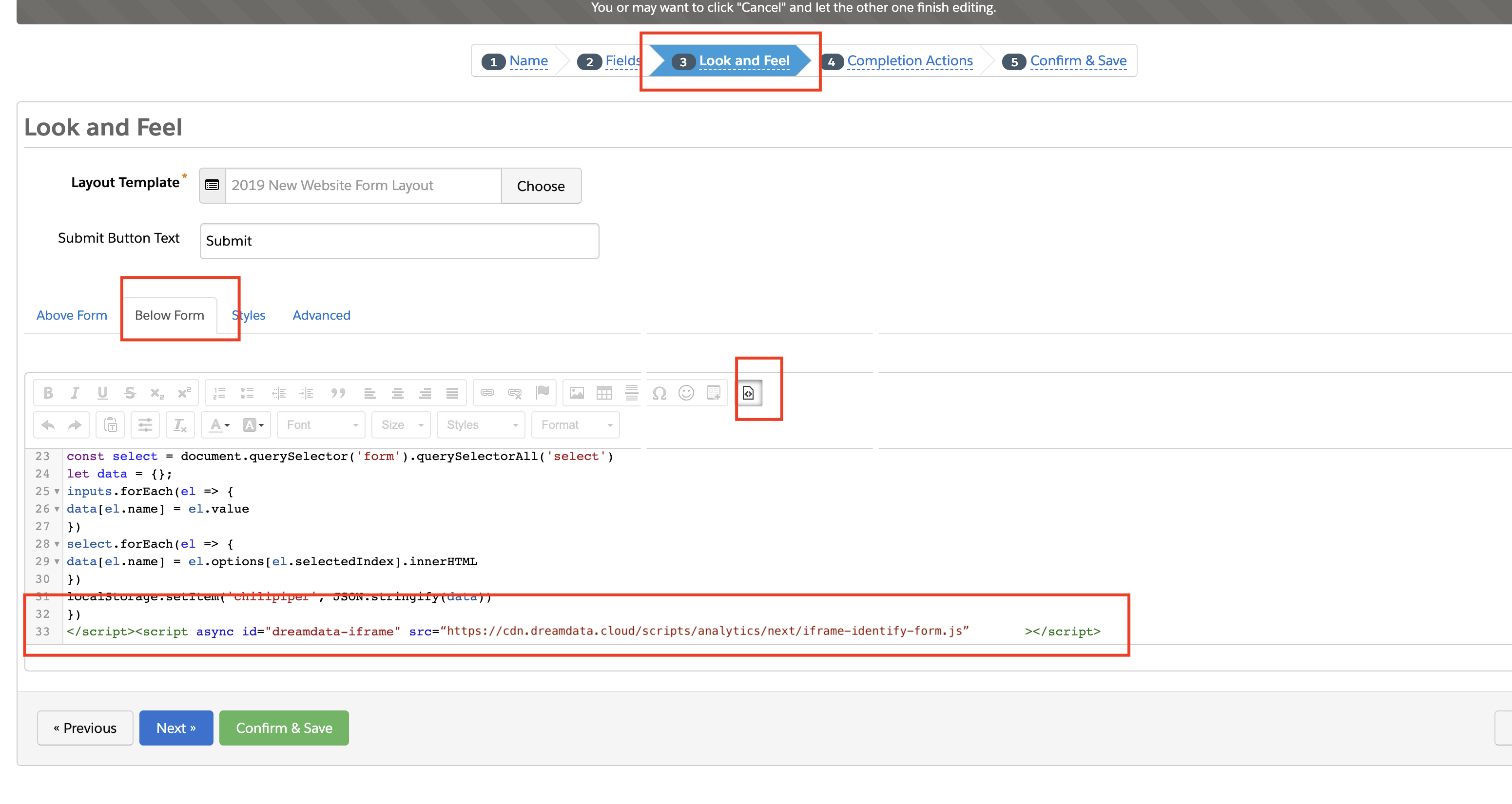This screenshot has width=1512, height=804.
Task: Switch to the Above Form tab
Action: [72, 315]
